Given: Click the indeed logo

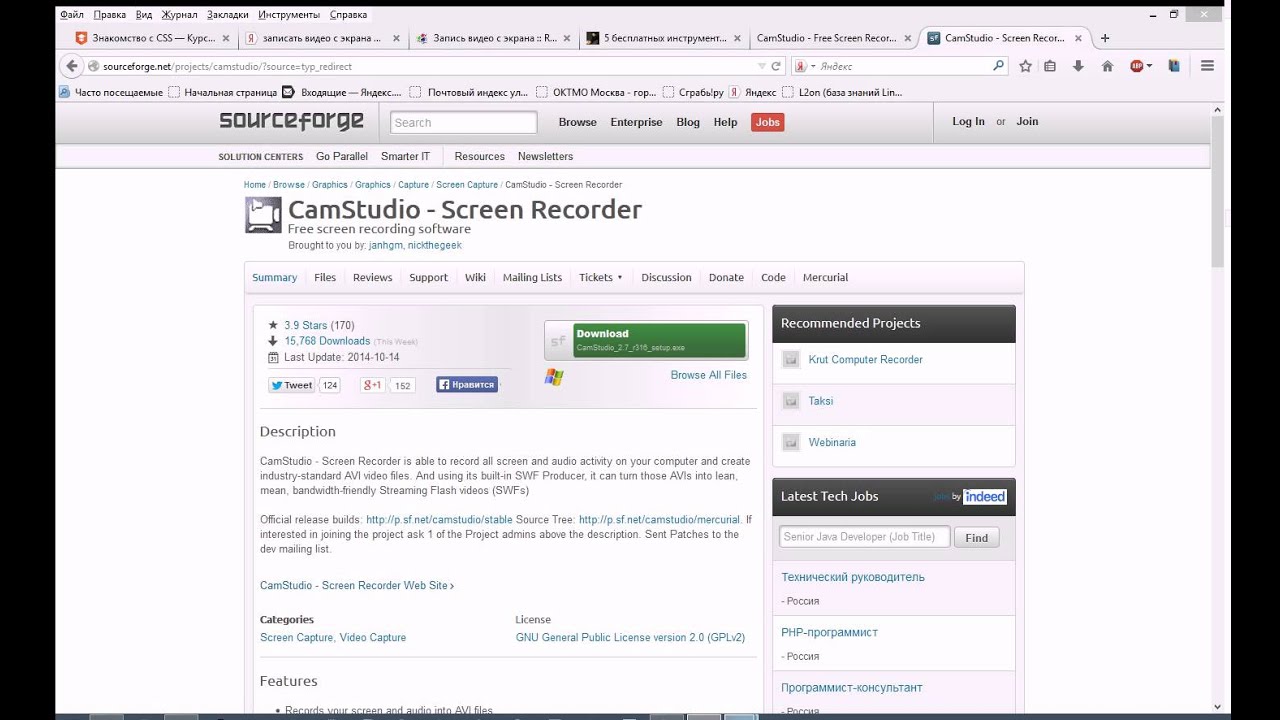Looking at the screenshot, I should pos(984,496).
